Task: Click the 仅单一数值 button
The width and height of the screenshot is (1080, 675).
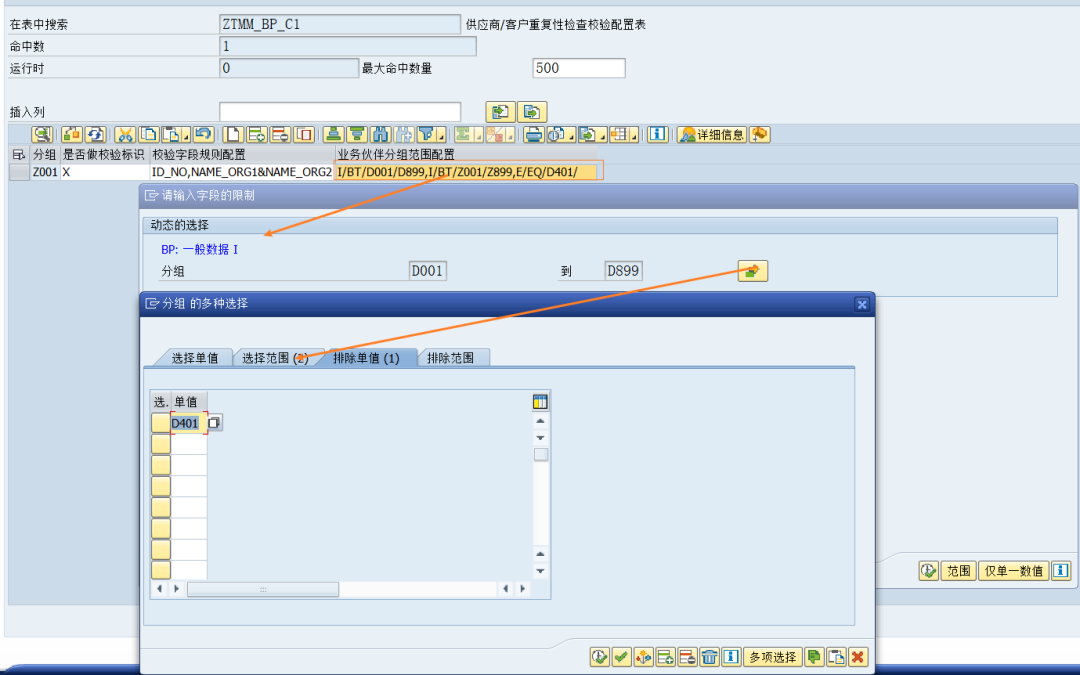Action: coord(1014,570)
